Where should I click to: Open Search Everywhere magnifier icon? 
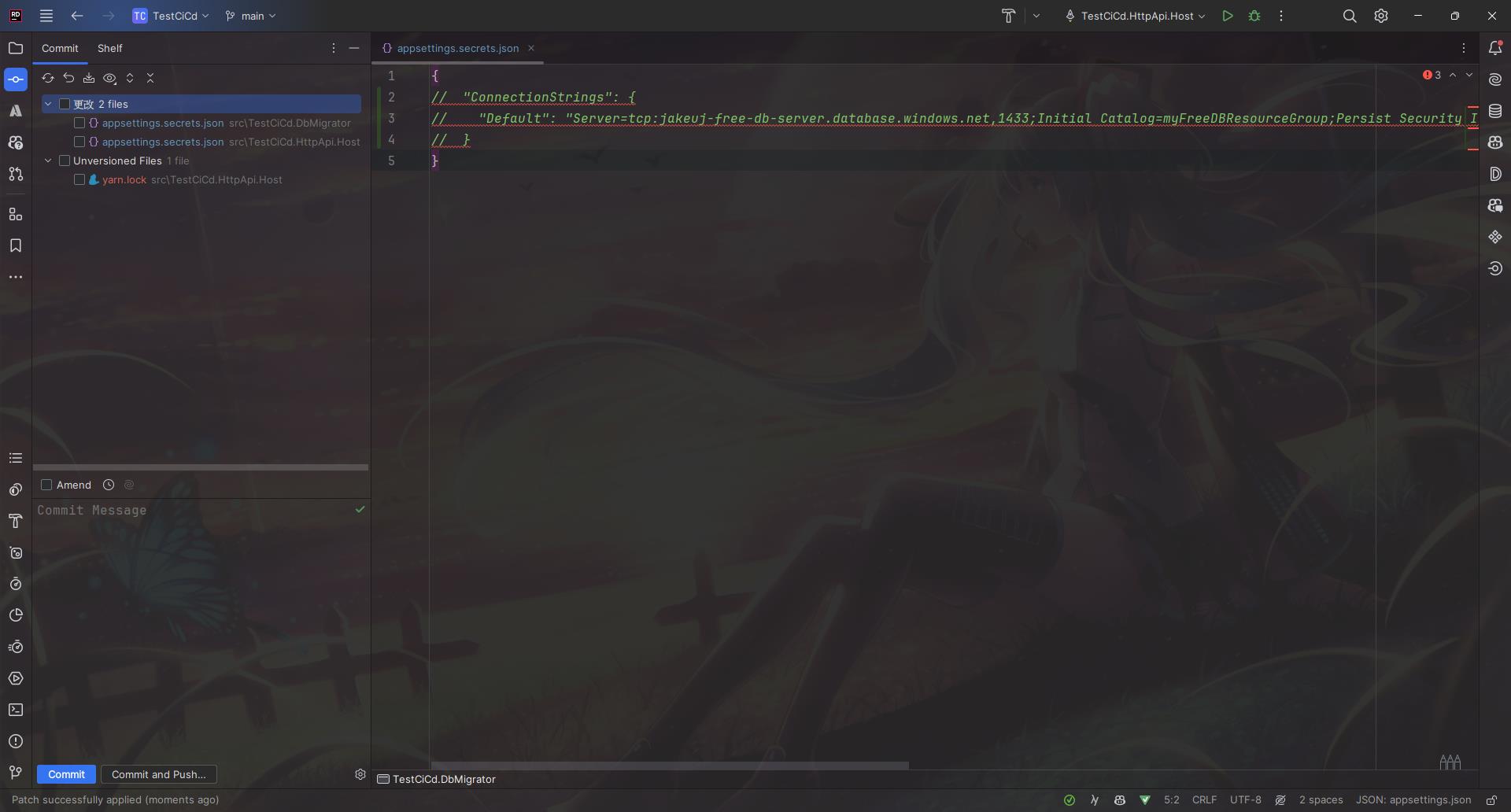tap(1350, 16)
